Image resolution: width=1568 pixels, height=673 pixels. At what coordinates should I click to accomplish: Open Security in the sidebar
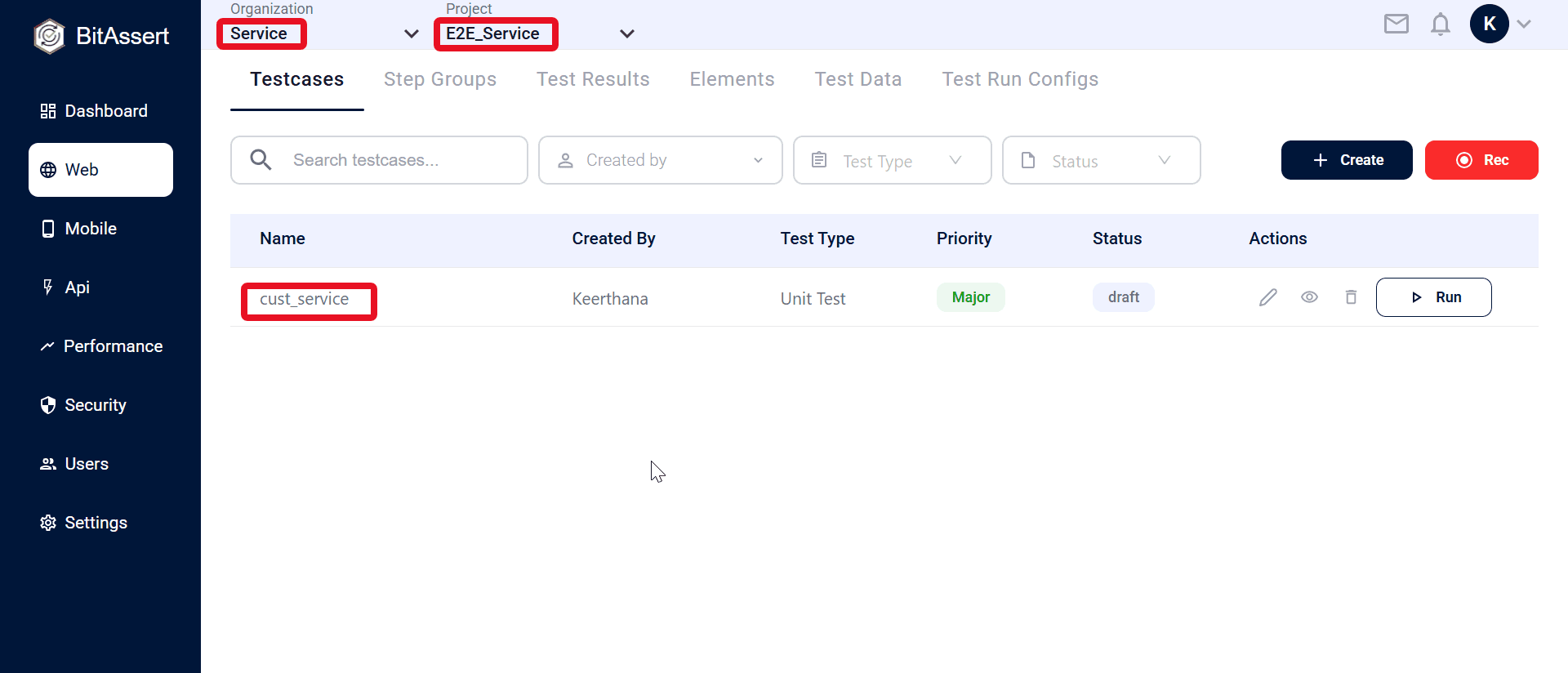click(x=100, y=405)
